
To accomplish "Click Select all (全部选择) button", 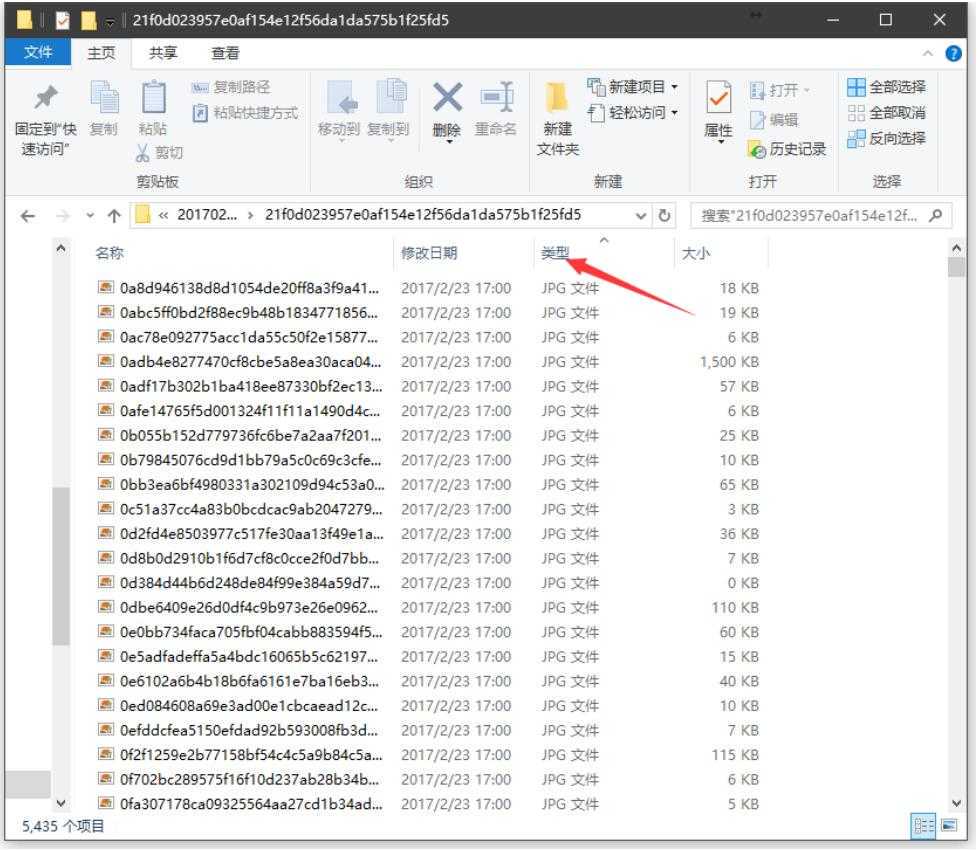I will (x=886, y=88).
